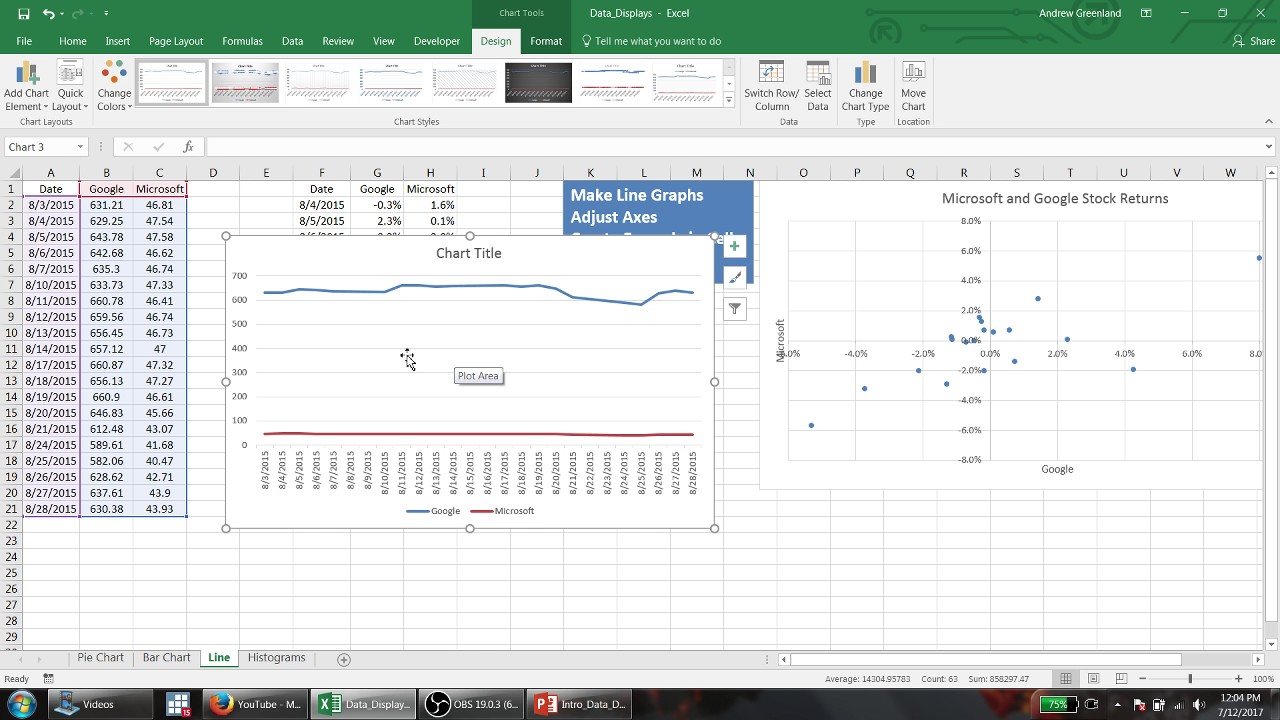Open Videos folder in taskbar
The image size is (1280, 720).
tap(98, 704)
